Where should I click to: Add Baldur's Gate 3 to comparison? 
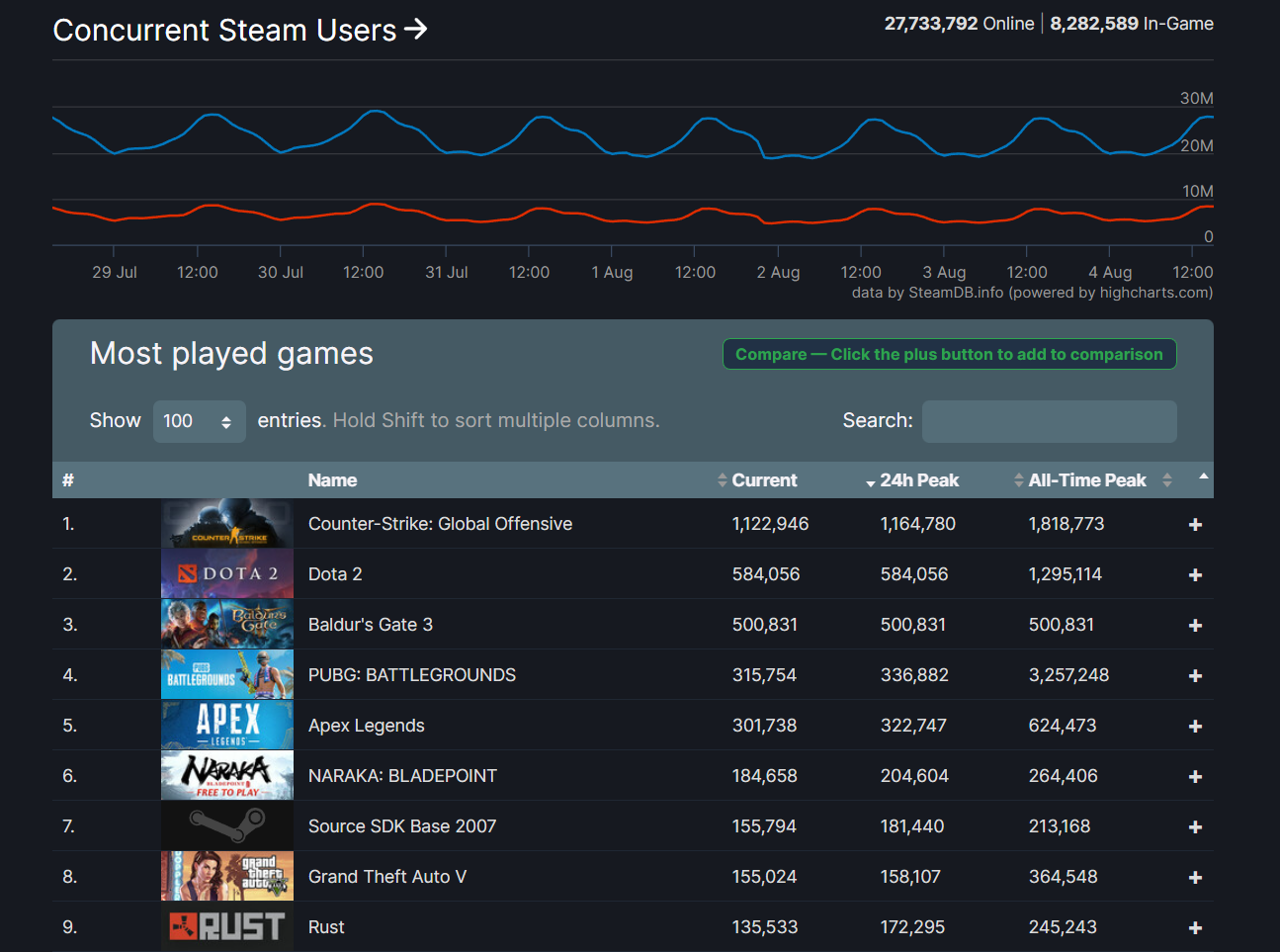tap(1195, 626)
